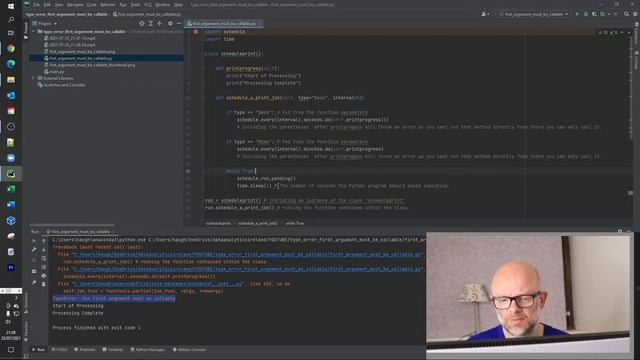
Task: Start debugging with the green bug icon
Action: click(x=586, y=14)
